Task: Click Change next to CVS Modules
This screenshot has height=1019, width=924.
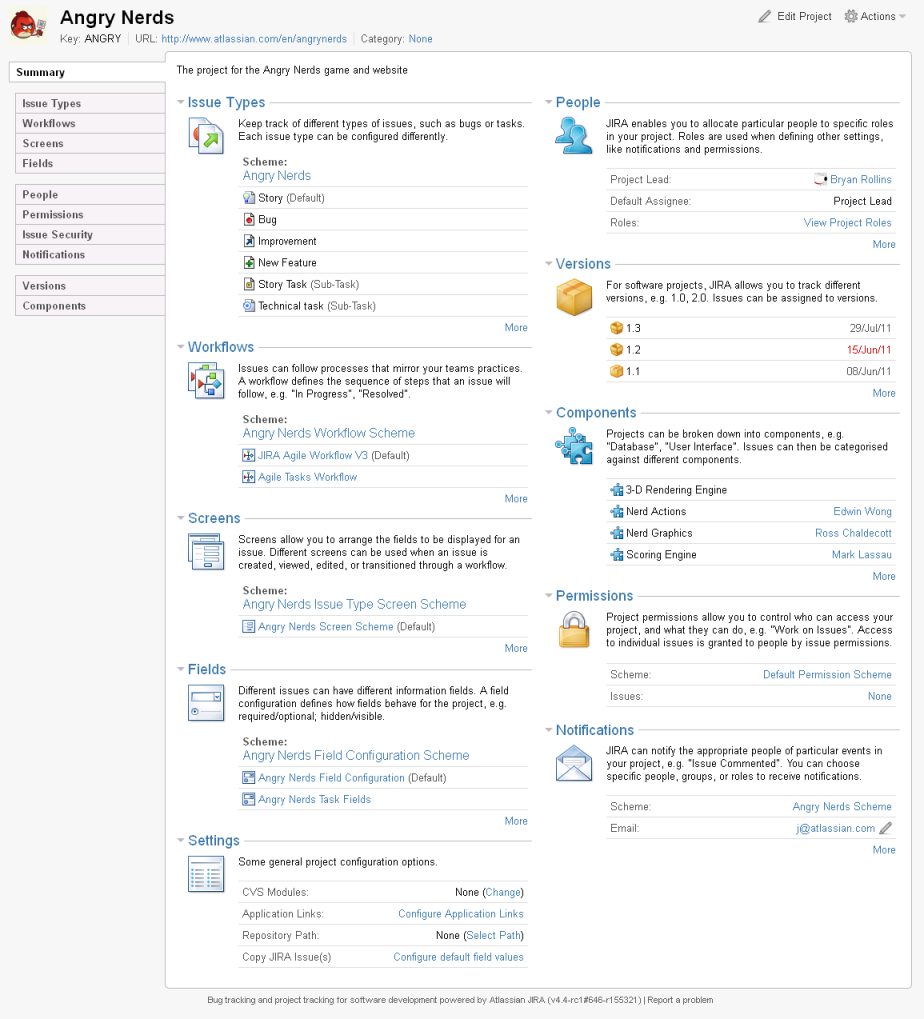Action: (503, 892)
